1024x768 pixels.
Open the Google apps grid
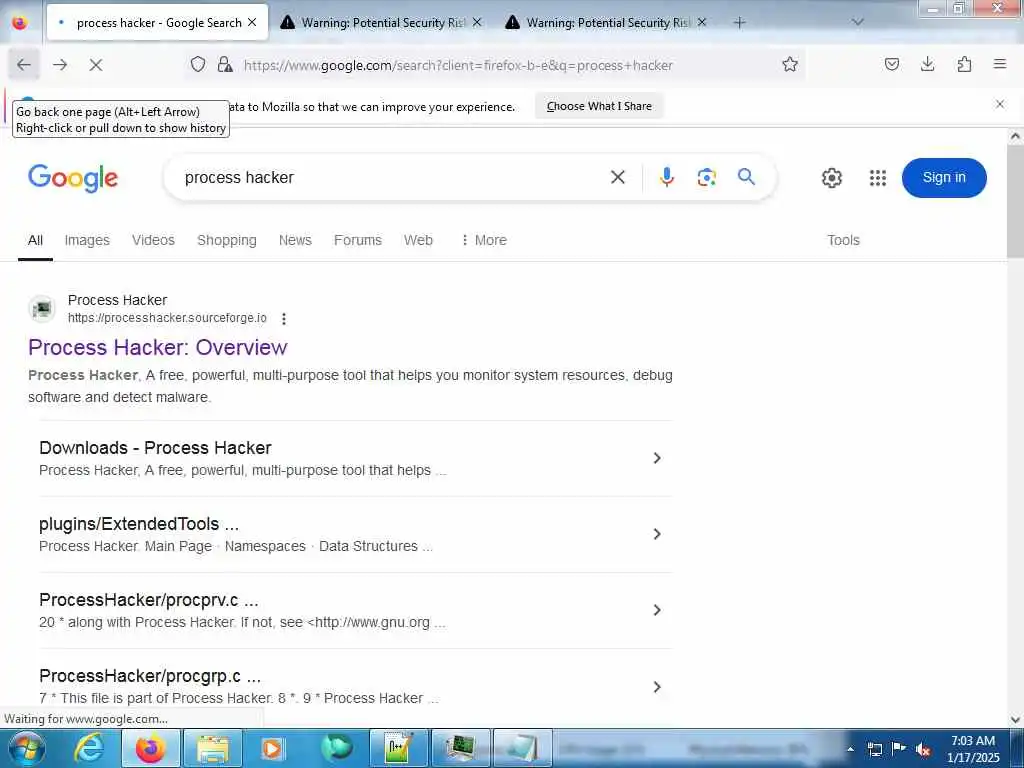[x=878, y=178]
